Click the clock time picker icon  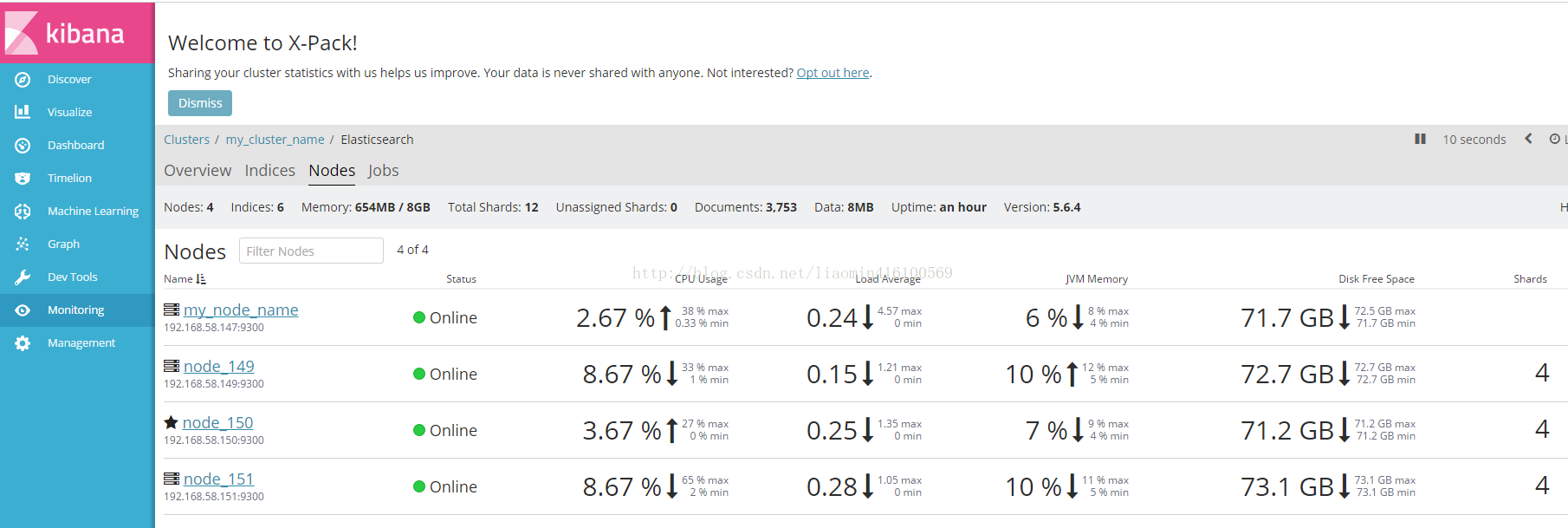(x=1555, y=139)
